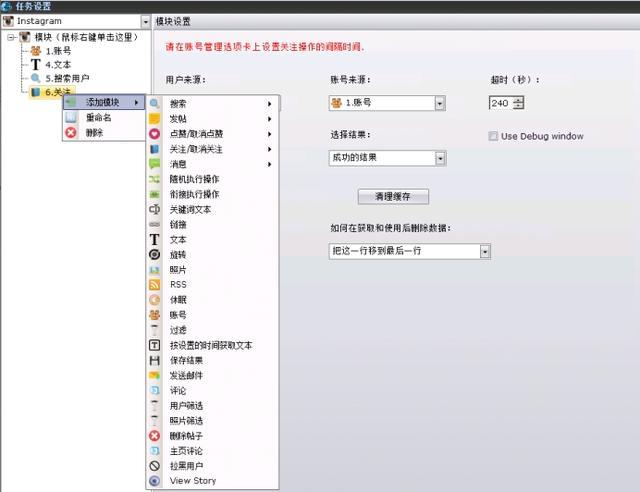Click the View Story eye icon
The image size is (640, 492).
pos(154,481)
